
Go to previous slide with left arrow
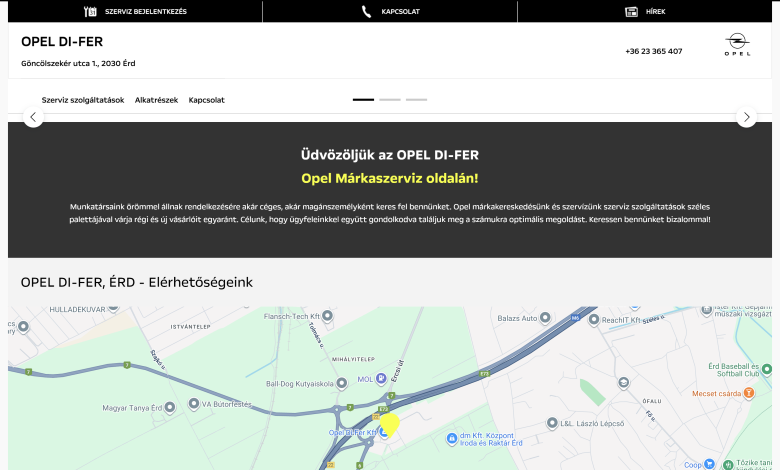(x=33, y=117)
